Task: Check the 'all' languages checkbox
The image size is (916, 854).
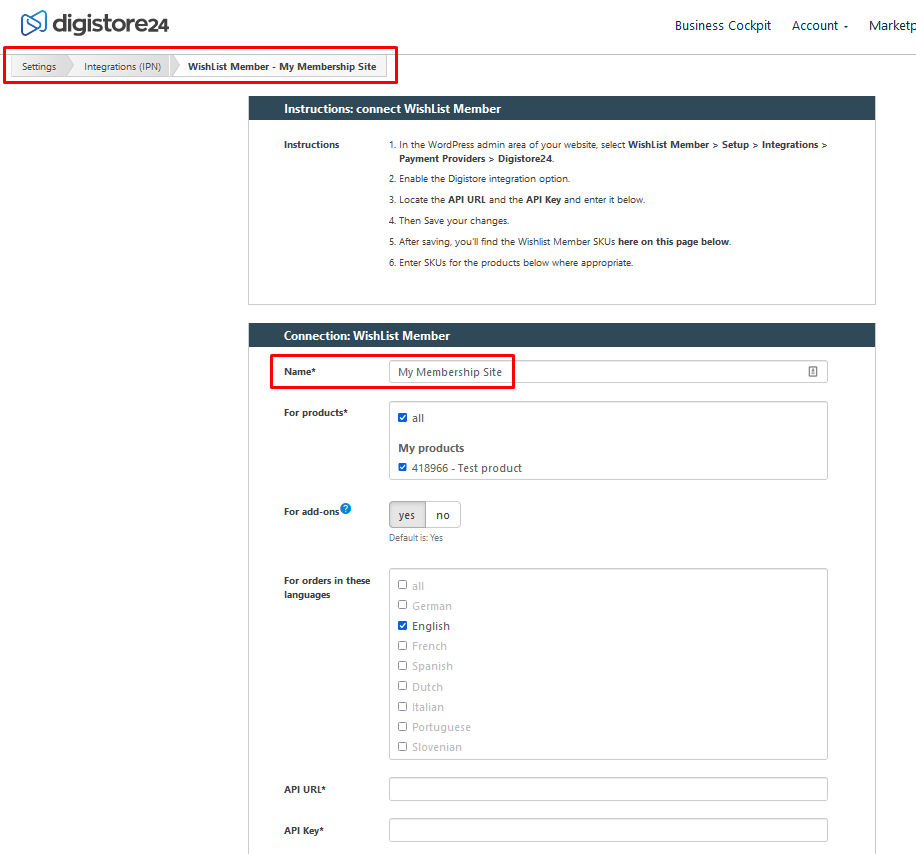Action: [x=403, y=585]
